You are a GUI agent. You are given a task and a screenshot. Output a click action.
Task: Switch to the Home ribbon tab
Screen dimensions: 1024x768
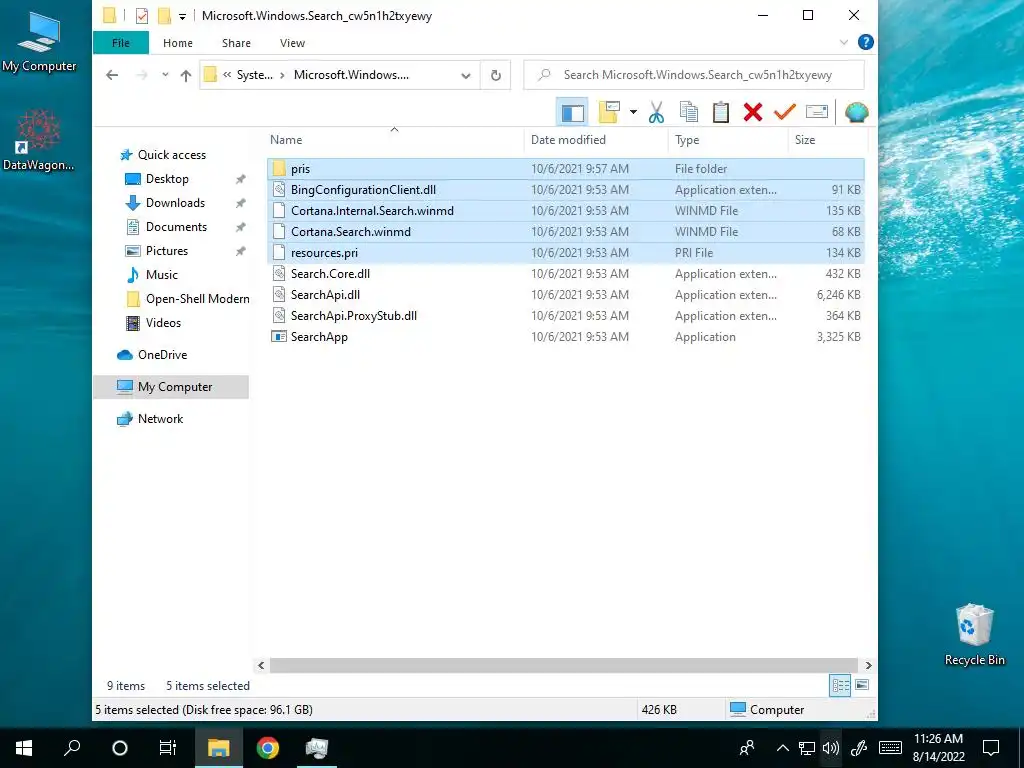178,43
